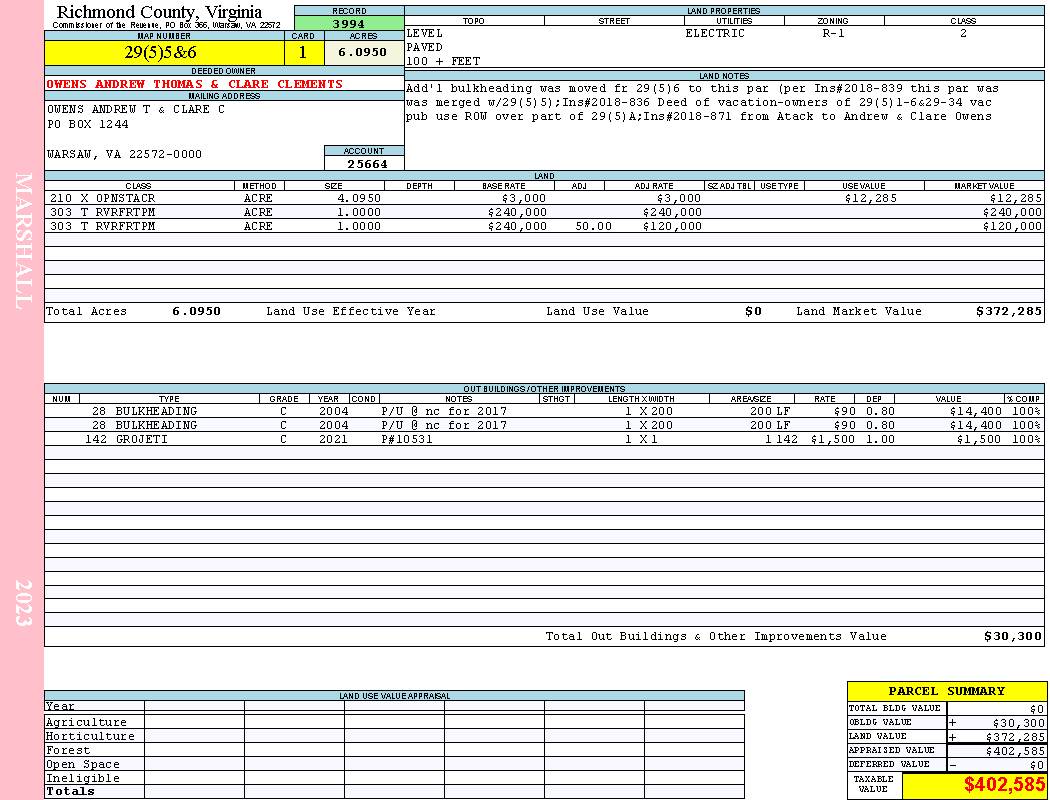Viewport: 1050px width, 800px height.
Task: Select the account number 25664
Action: coord(367,164)
